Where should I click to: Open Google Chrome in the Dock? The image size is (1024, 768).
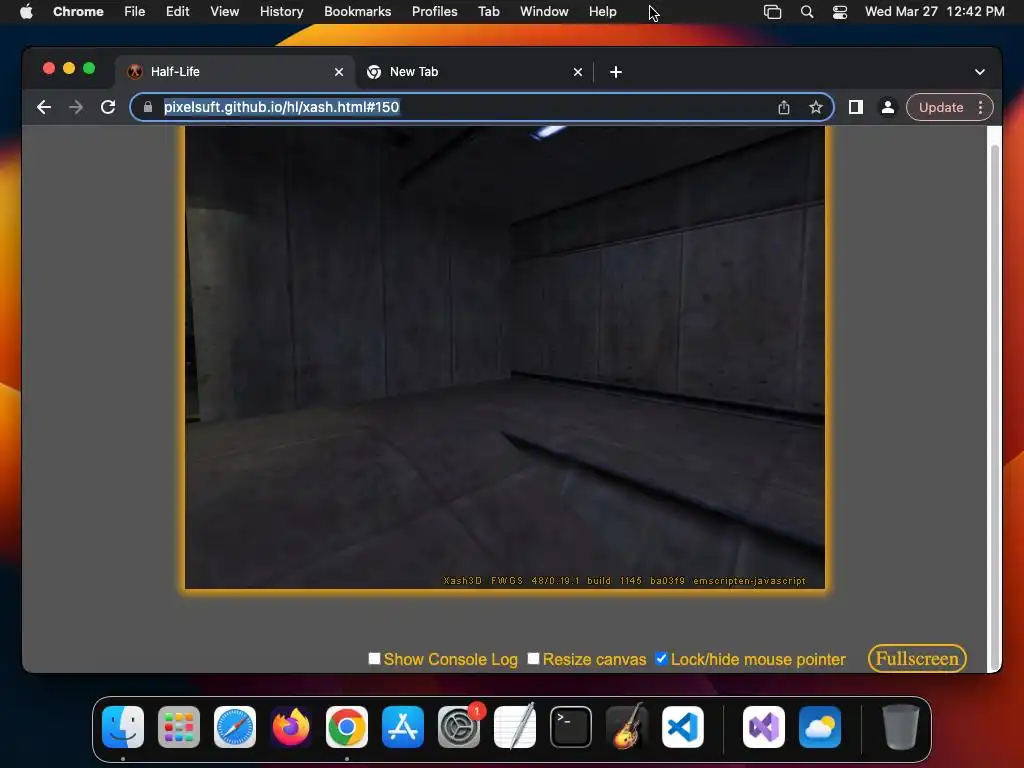coord(347,727)
